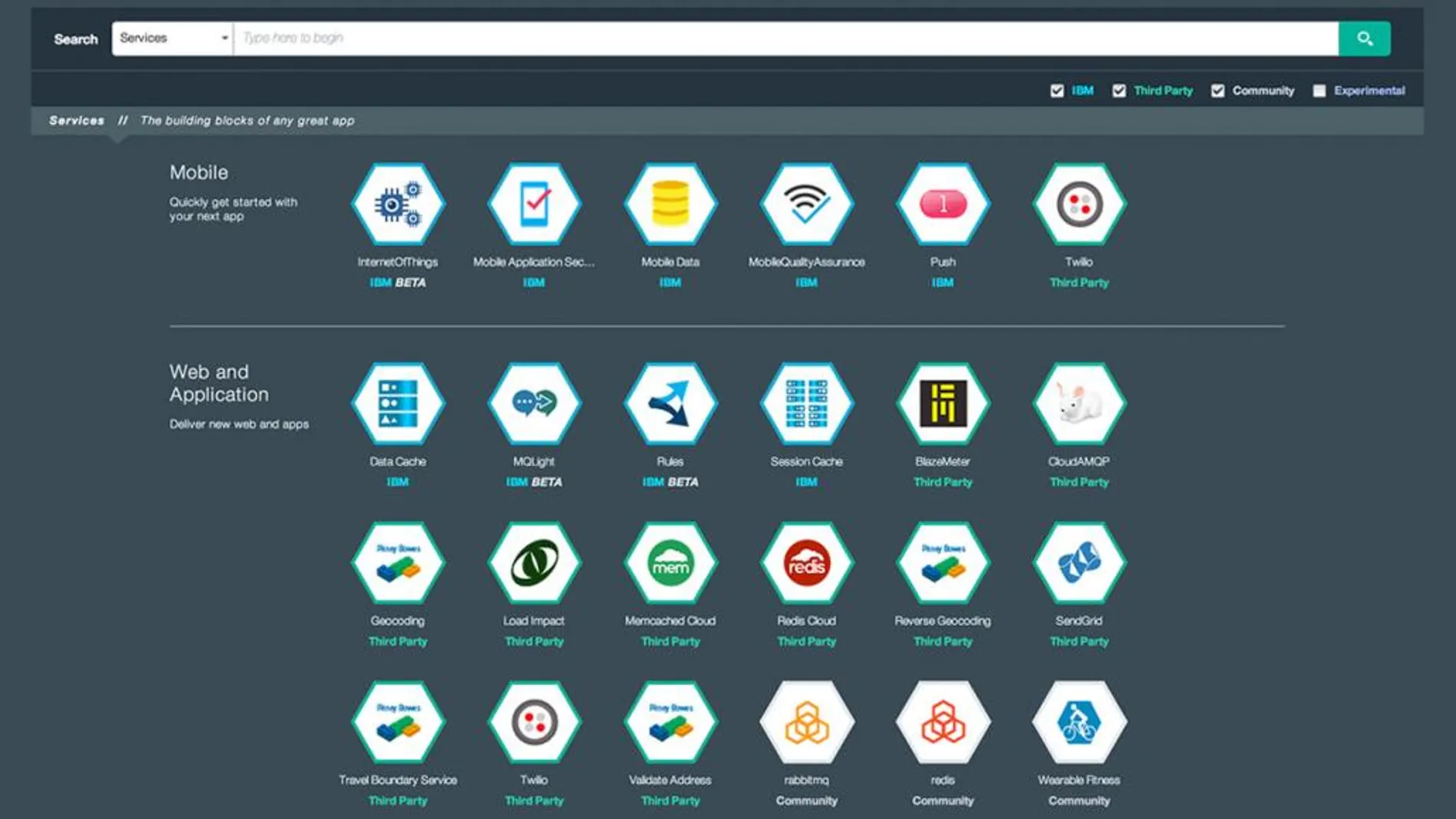Click the BlazeMeter name label
Viewport: 1456px width, 819px height.
943,461
